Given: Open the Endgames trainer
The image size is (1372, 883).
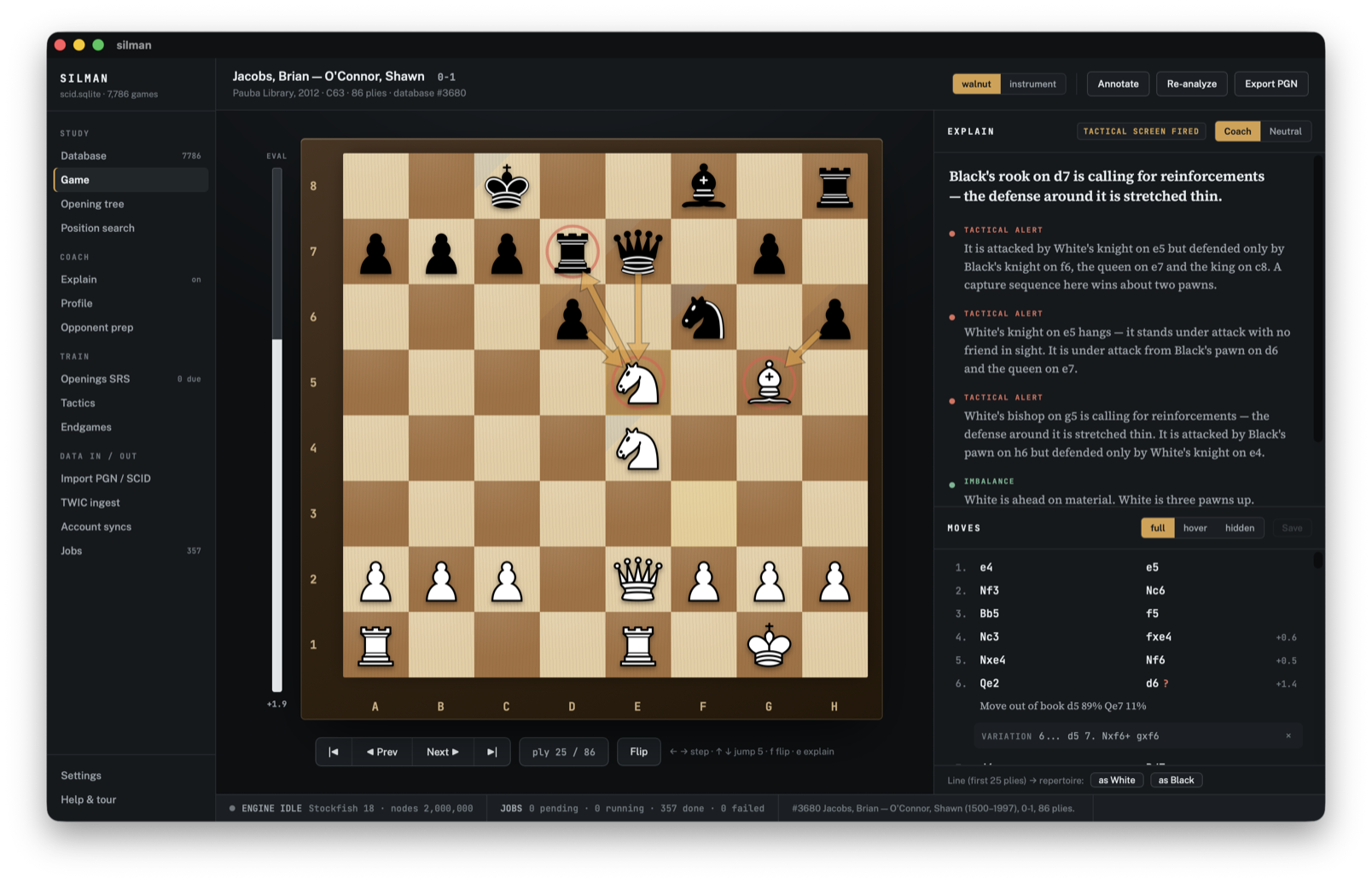Looking at the screenshot, I should click(131, 427).
